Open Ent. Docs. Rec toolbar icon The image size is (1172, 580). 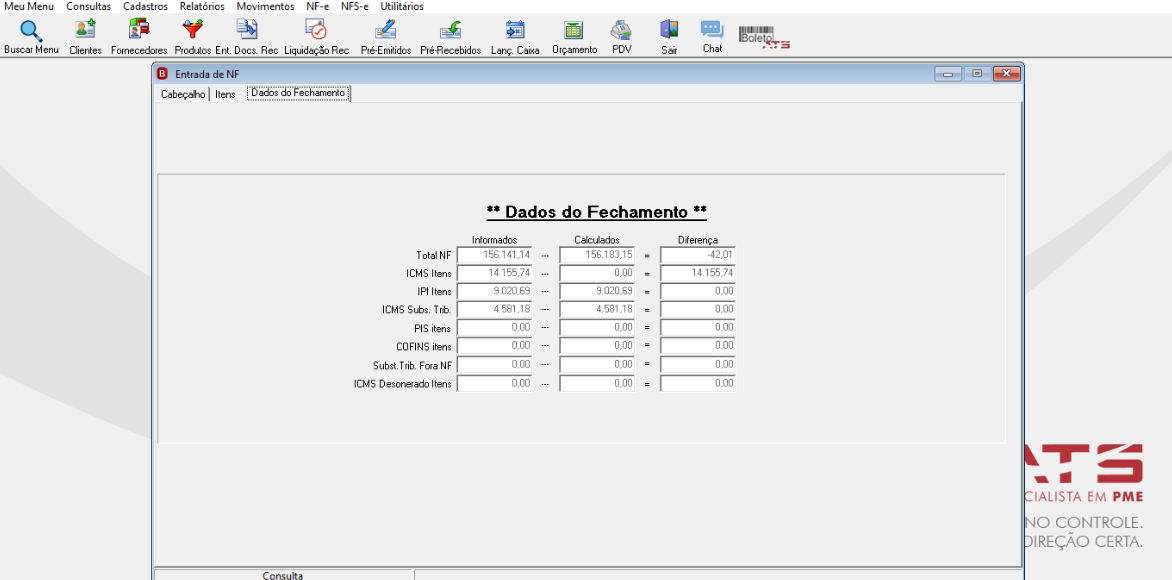point(247,37)
